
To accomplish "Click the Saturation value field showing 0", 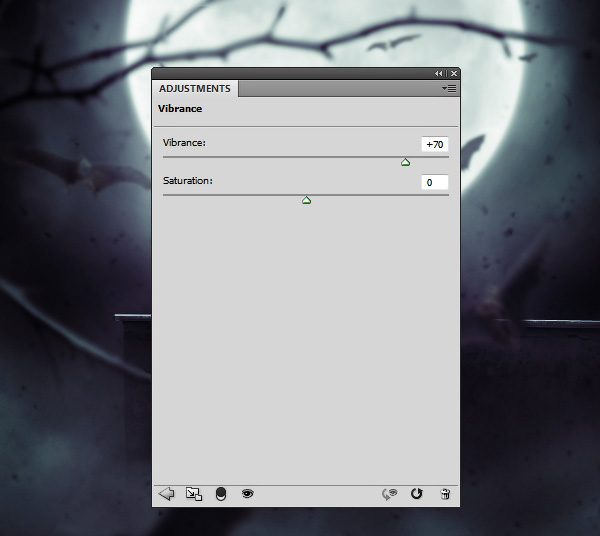I will (435, 182).
